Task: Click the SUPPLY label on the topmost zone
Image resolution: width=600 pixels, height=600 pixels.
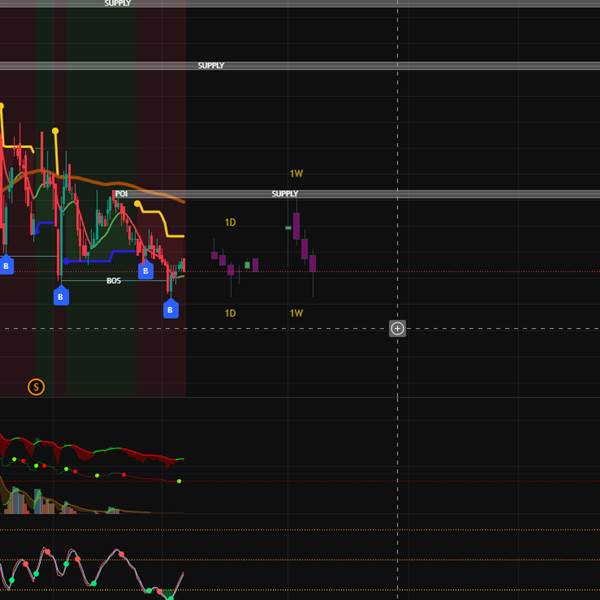Action: point(118,3)
